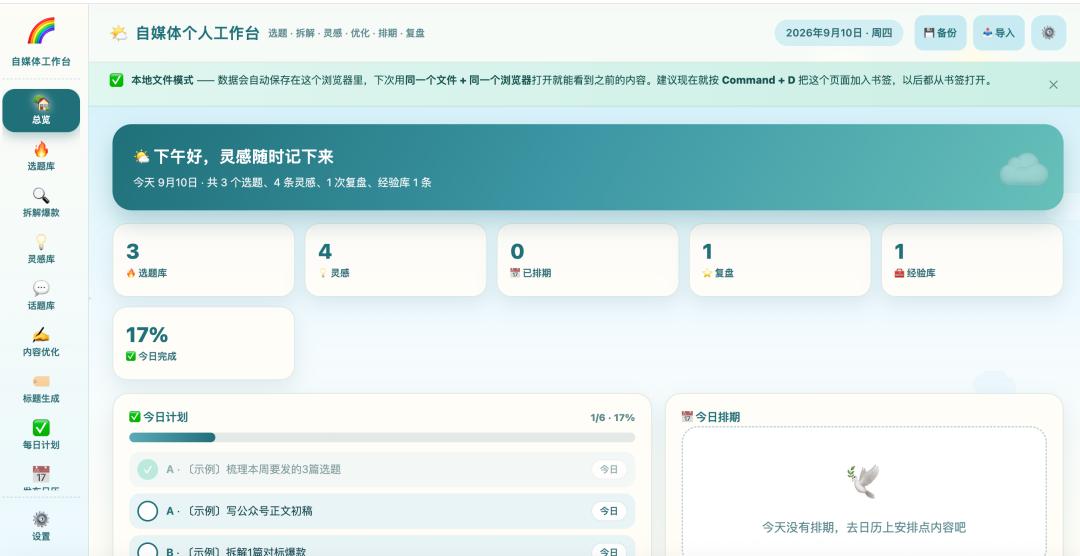Viewport: 1080px width, 556px height.
Task: Click 今日 tag on 梳理本周要发的3篇选题
Action: pyautogui.click(x=609, y=469)
